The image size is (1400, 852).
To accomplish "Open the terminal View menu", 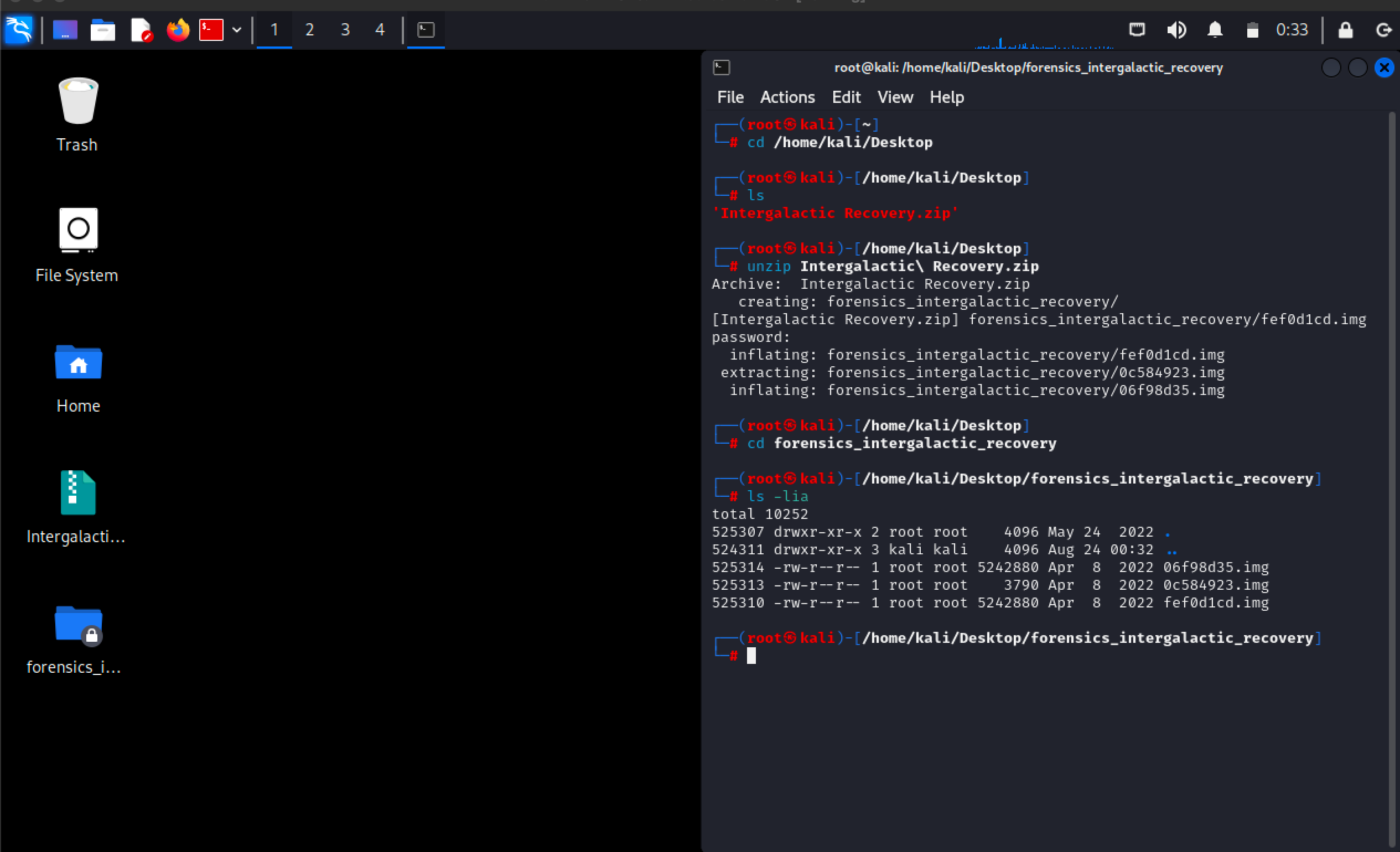I will point(895,97).
